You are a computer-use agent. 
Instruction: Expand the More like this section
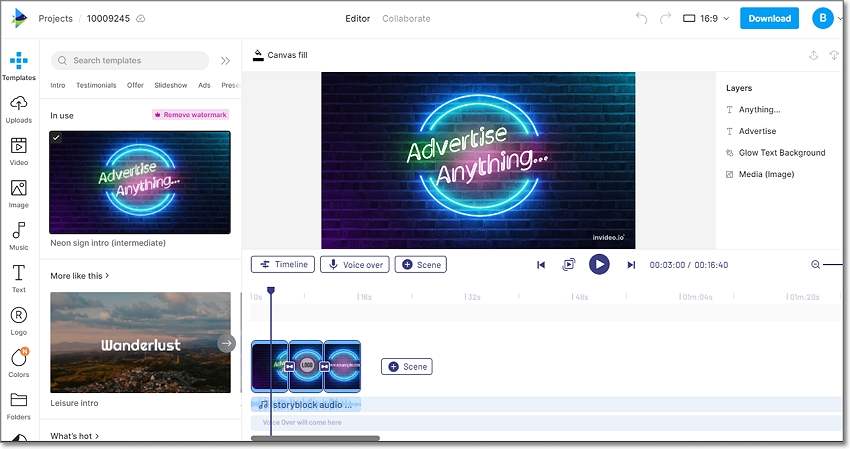point(80,276)
